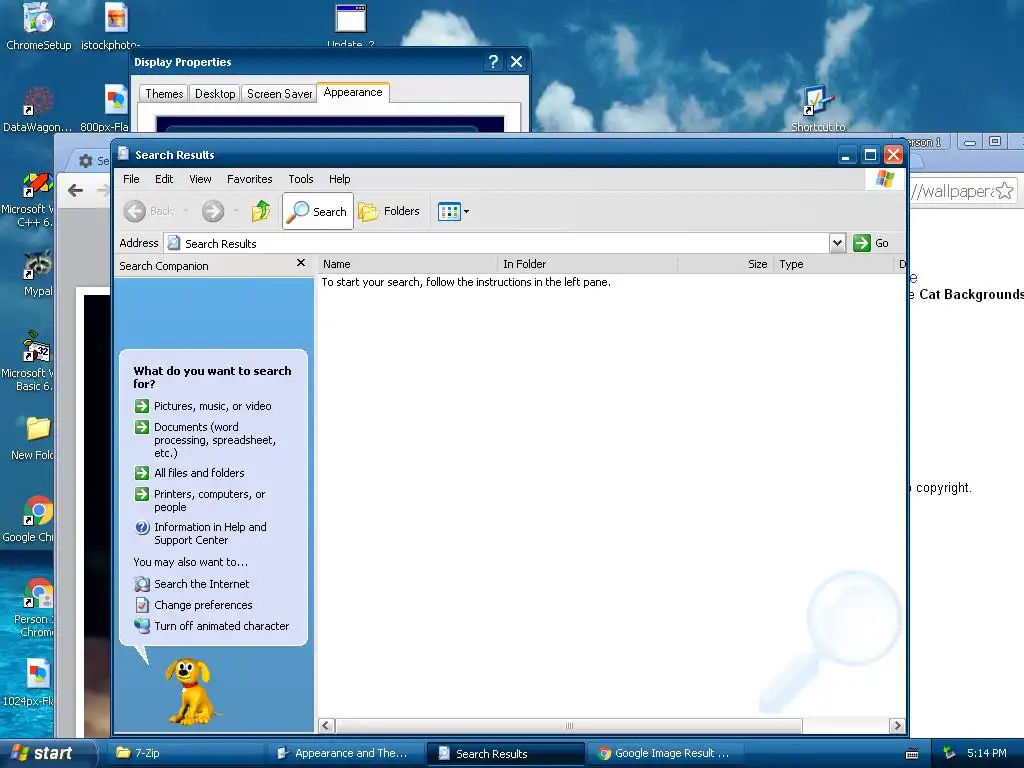
Task: Open the Help menu
Action: 339,179
